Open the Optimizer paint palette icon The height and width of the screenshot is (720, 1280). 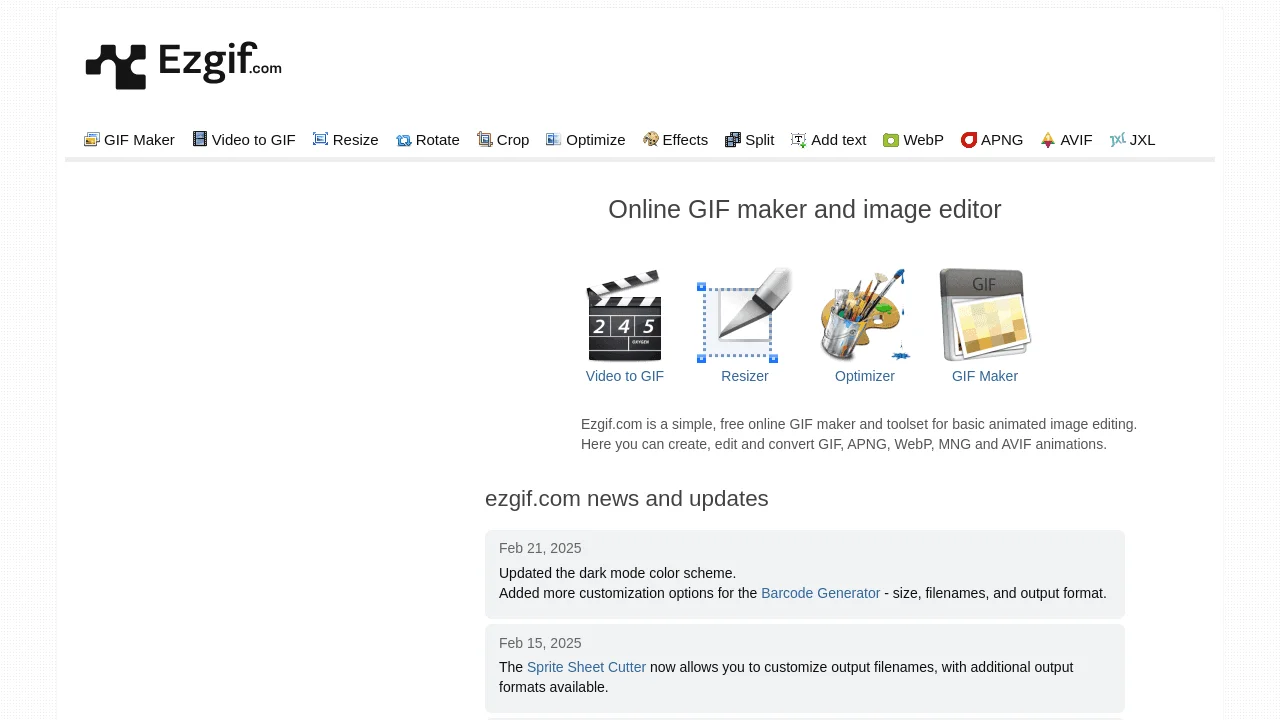(x=864, y=316)
